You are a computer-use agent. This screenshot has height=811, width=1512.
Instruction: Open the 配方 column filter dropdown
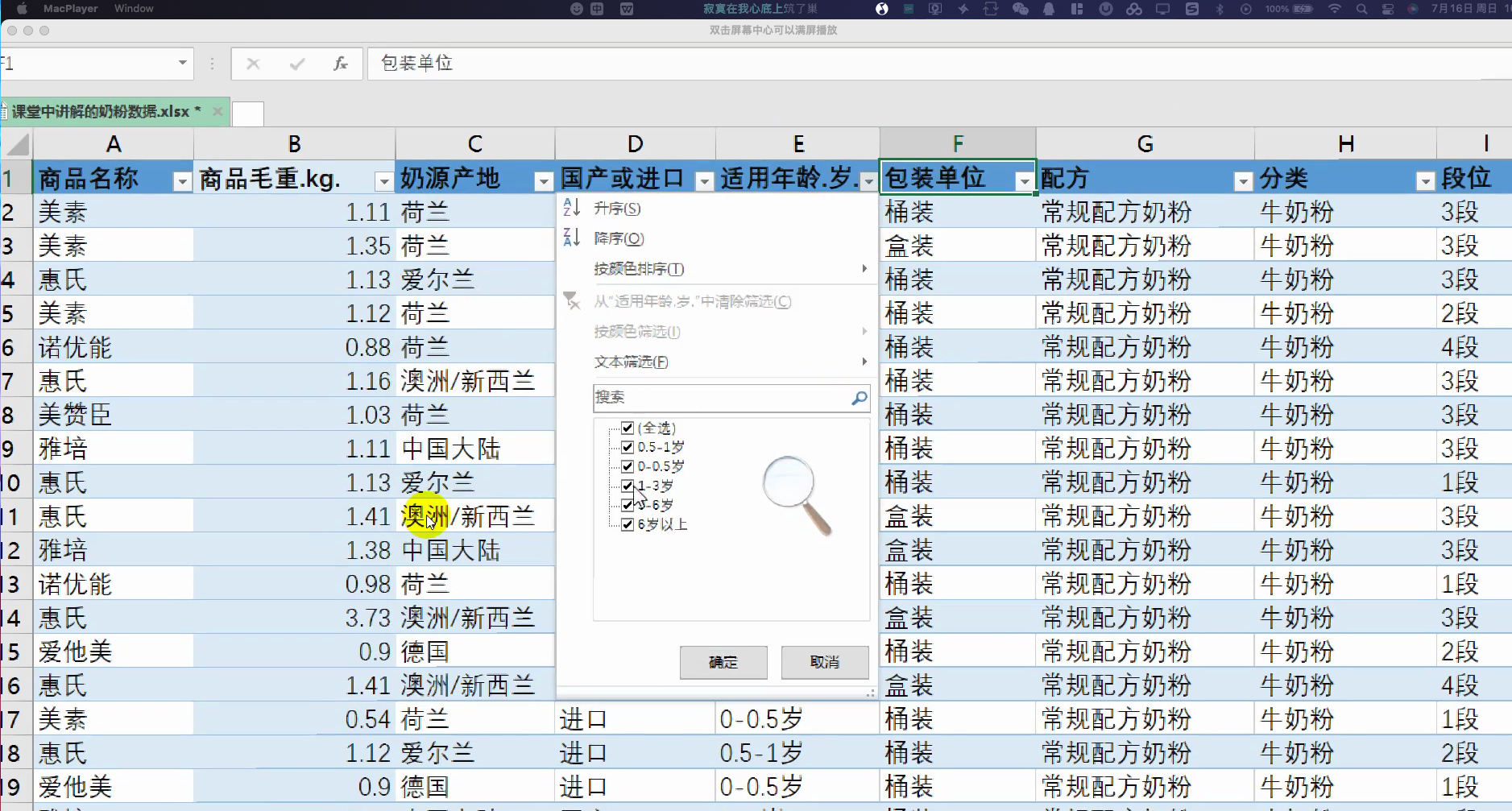[x=1243, y=182]
